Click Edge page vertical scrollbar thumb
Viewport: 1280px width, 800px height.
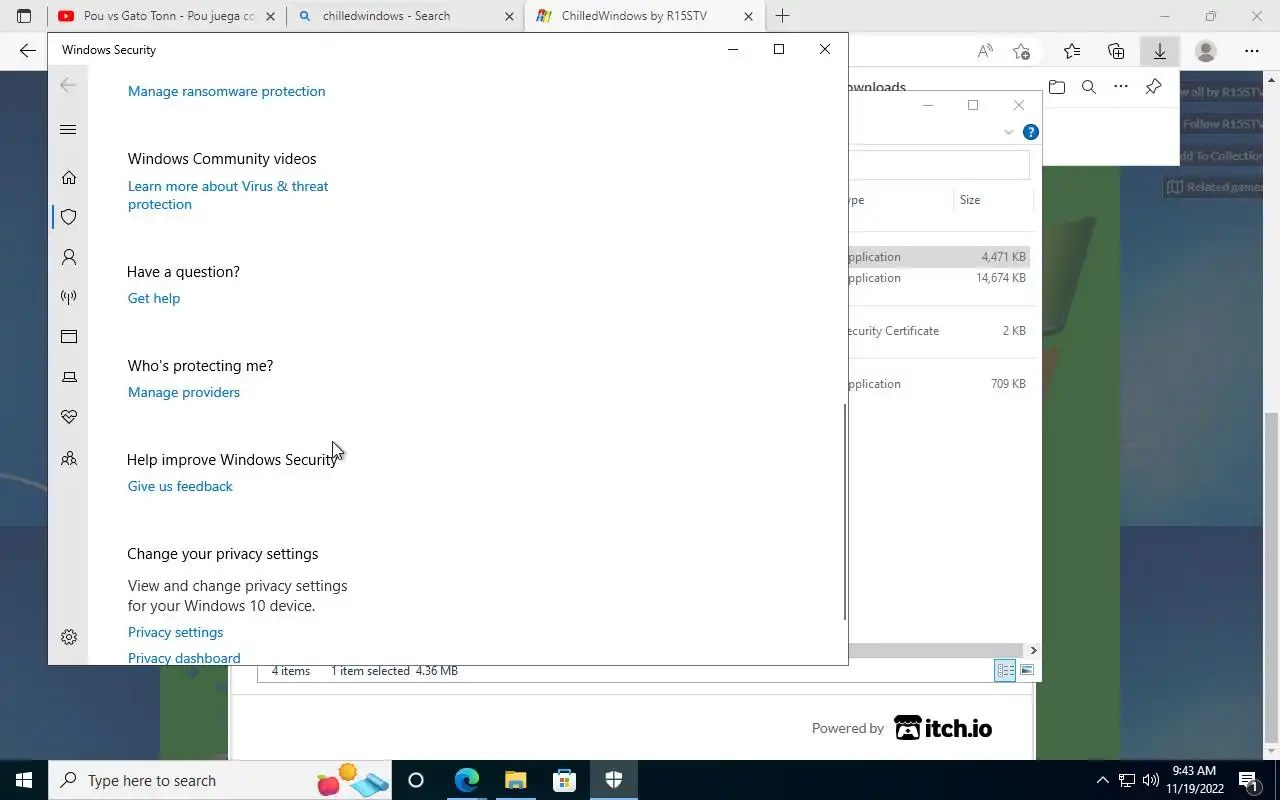point(1272,579)
